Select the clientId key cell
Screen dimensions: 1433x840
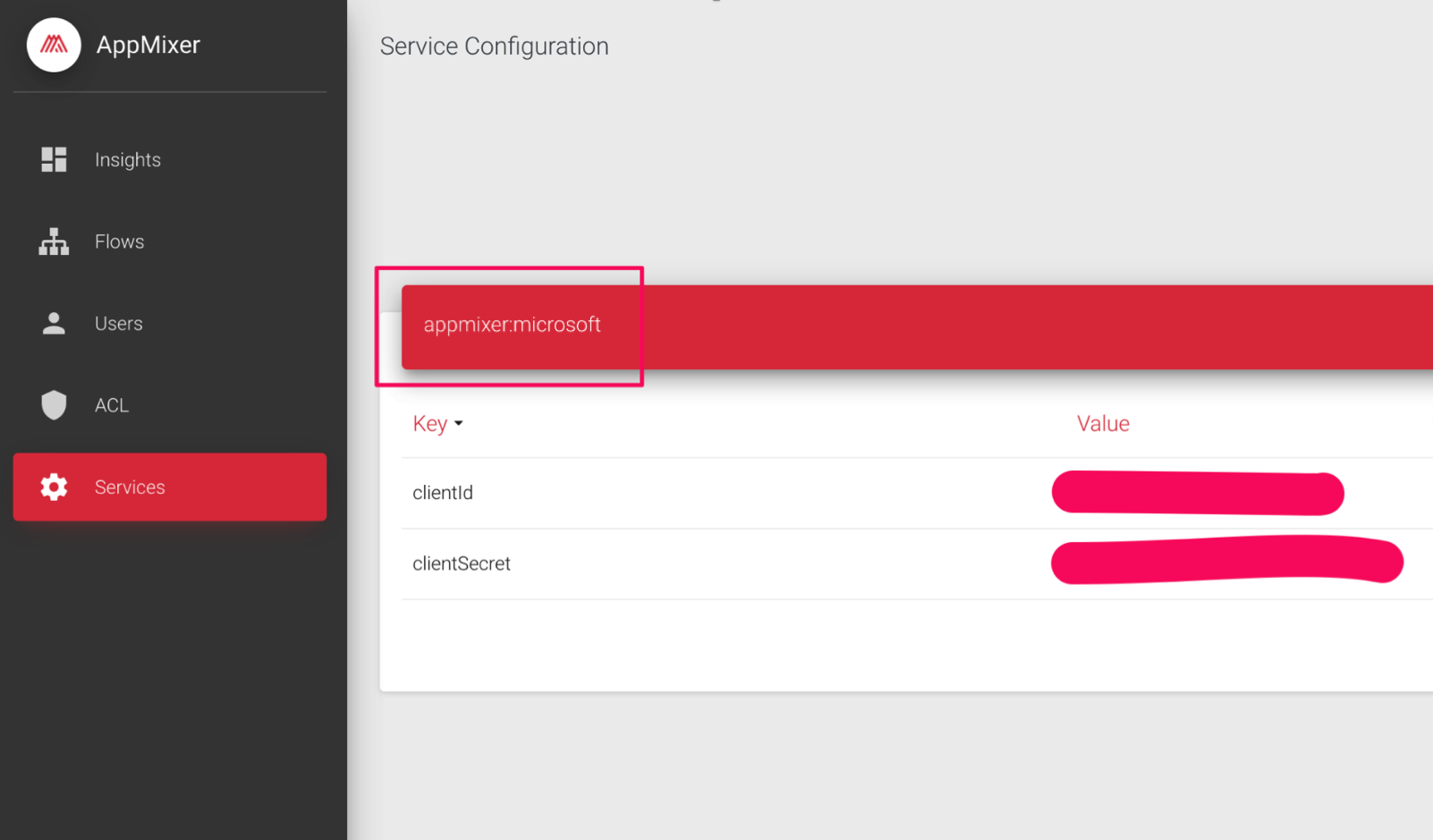443,493
